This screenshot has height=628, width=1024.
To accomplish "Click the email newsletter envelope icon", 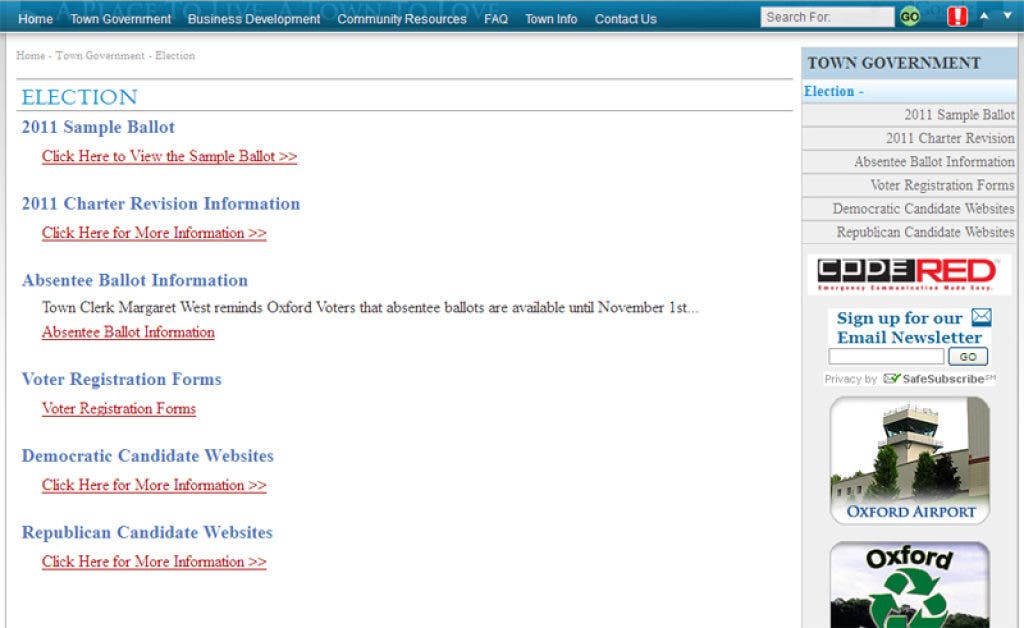I will click(981, 317).
